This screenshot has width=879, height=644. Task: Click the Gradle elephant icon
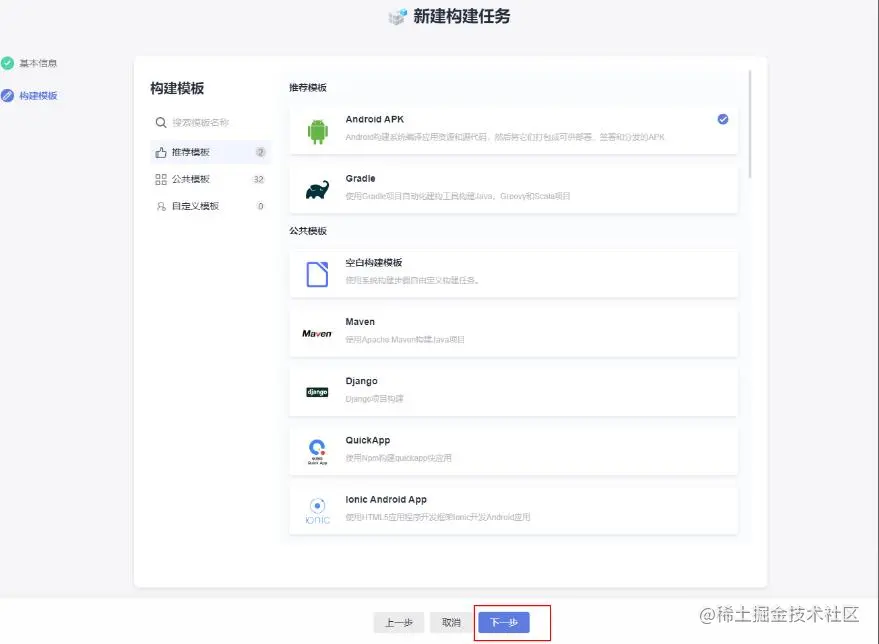[317, 190]
